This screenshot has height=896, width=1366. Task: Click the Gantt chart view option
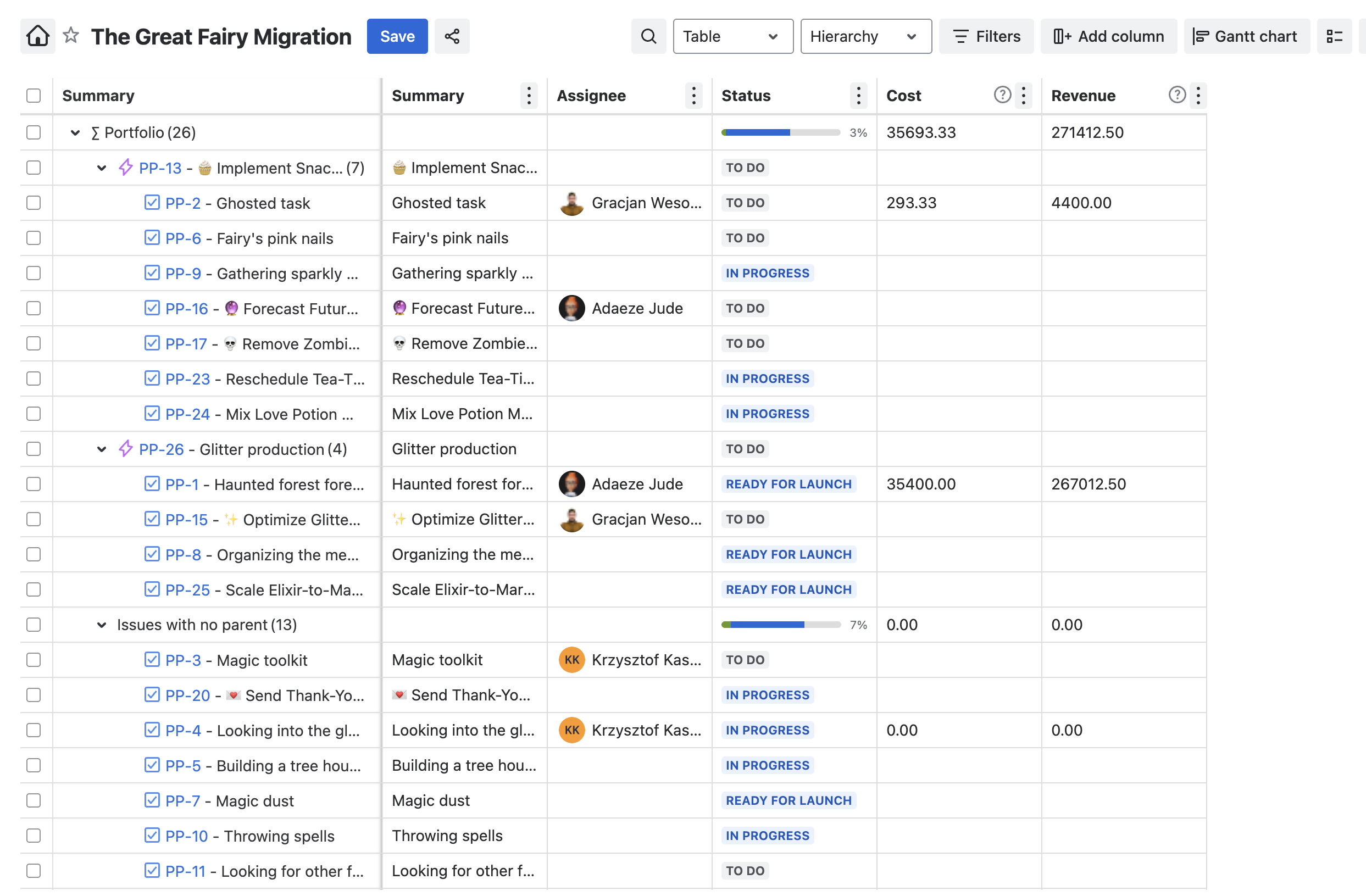(x=1246, y=36)
